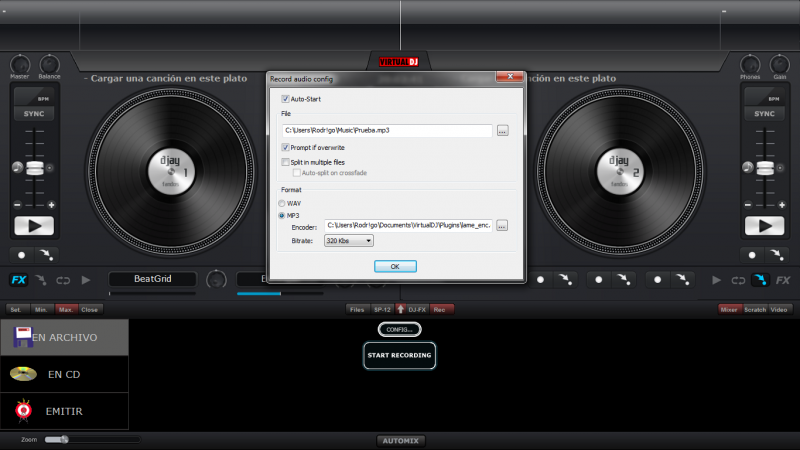This screenshot has height=450, width=800.
Task: Click the left deck loop icon
Action: coord(63,280)
